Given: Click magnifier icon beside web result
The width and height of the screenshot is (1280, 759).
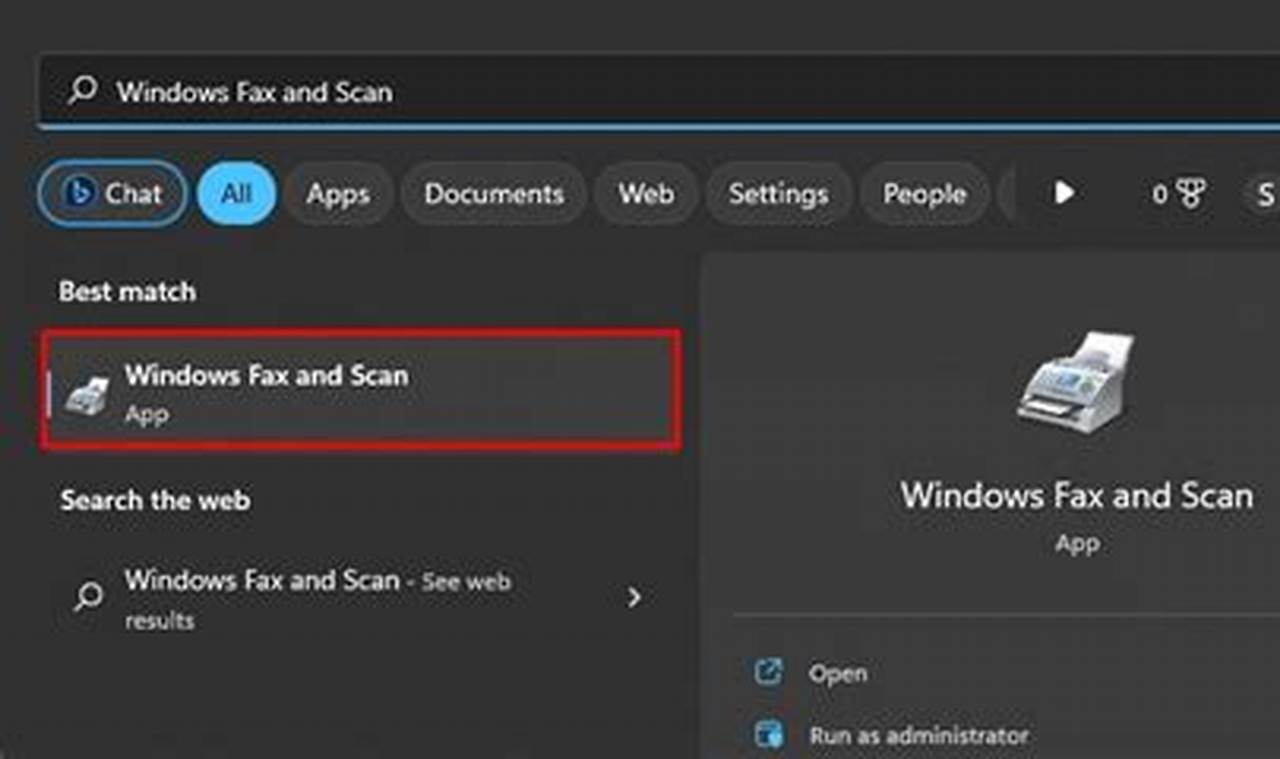Looking at the screenshot, I should click(x=88, y=597).
